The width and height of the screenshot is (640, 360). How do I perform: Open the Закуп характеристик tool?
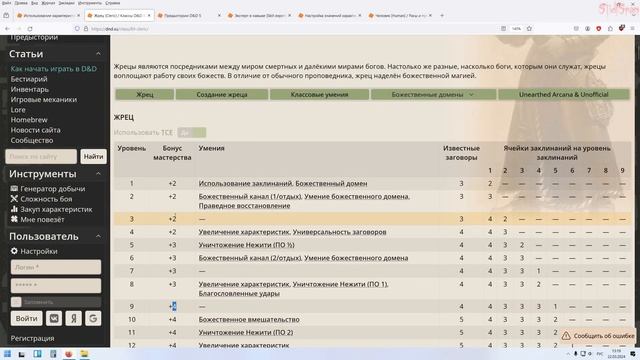point(51,209)
